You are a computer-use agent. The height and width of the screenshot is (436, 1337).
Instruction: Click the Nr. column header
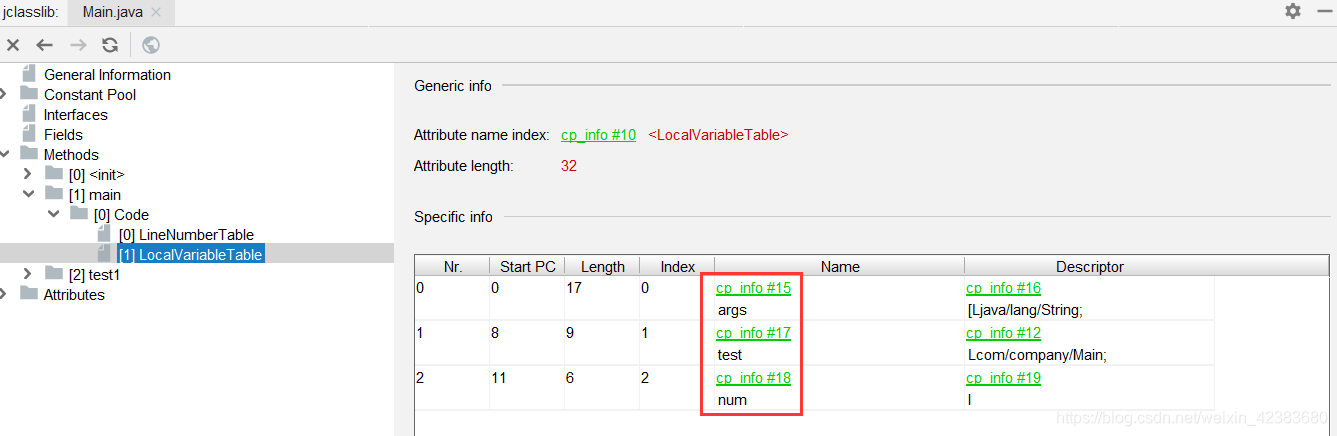click(x=452, y=266)
